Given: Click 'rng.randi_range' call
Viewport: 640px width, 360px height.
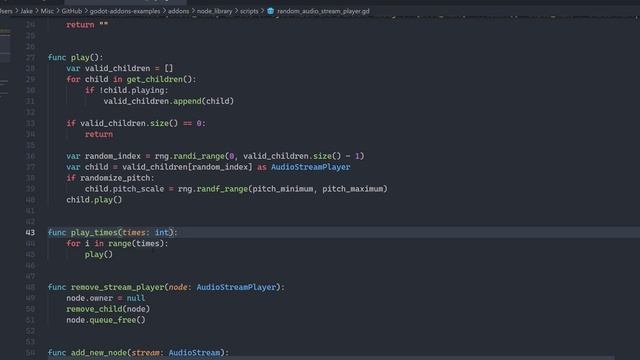Looking at the screenshot, I should pyautogui.click(x=190, y=156).
